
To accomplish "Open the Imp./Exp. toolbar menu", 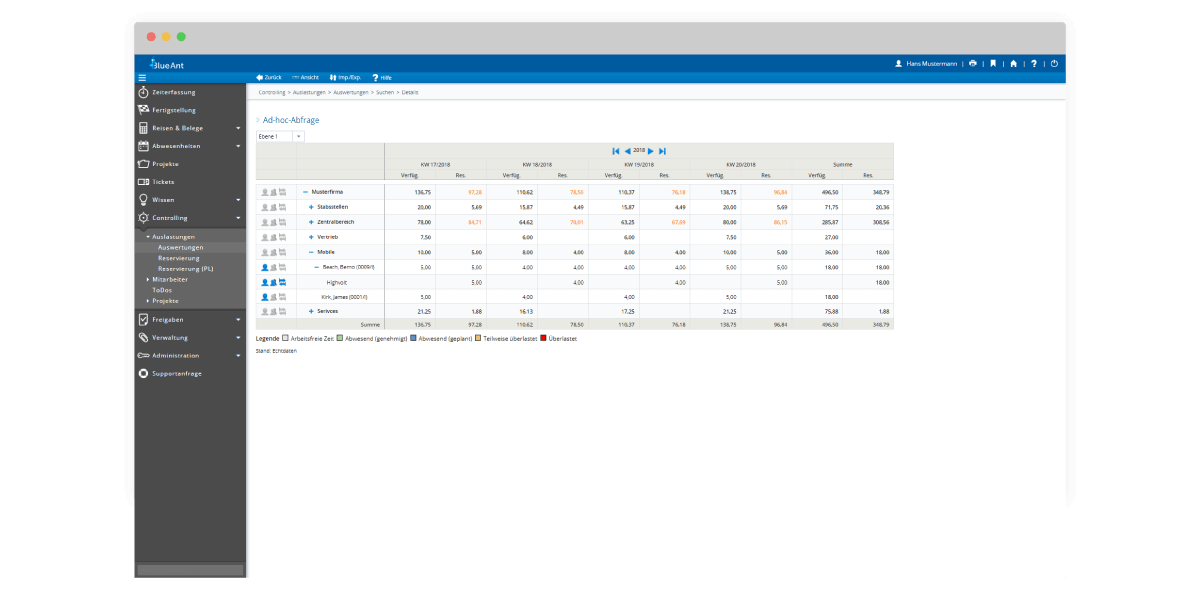I will point(345,77).
